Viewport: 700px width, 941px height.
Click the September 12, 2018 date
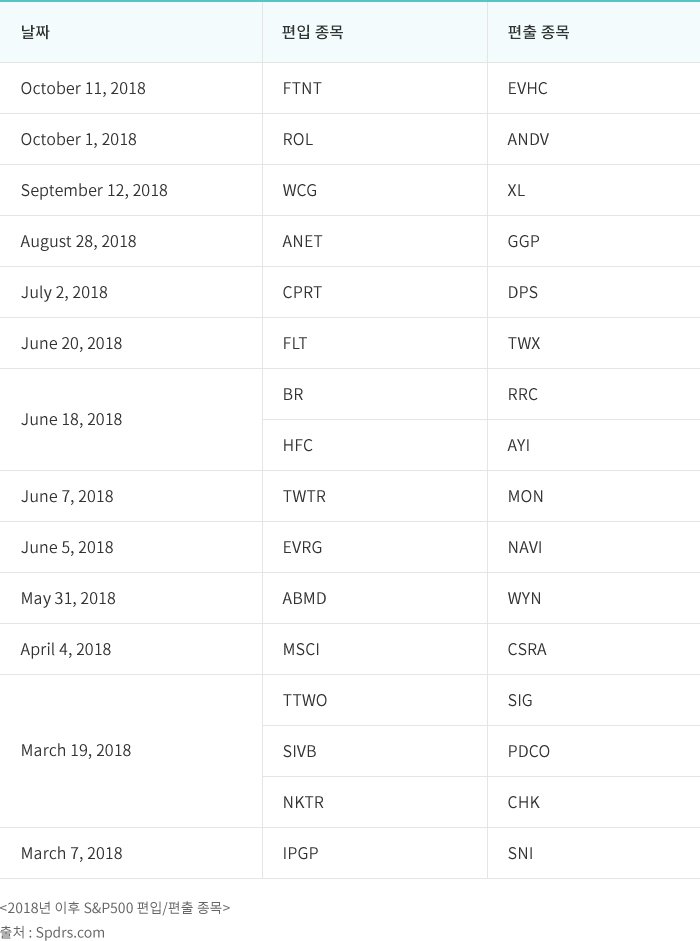(x=94, y=190)
